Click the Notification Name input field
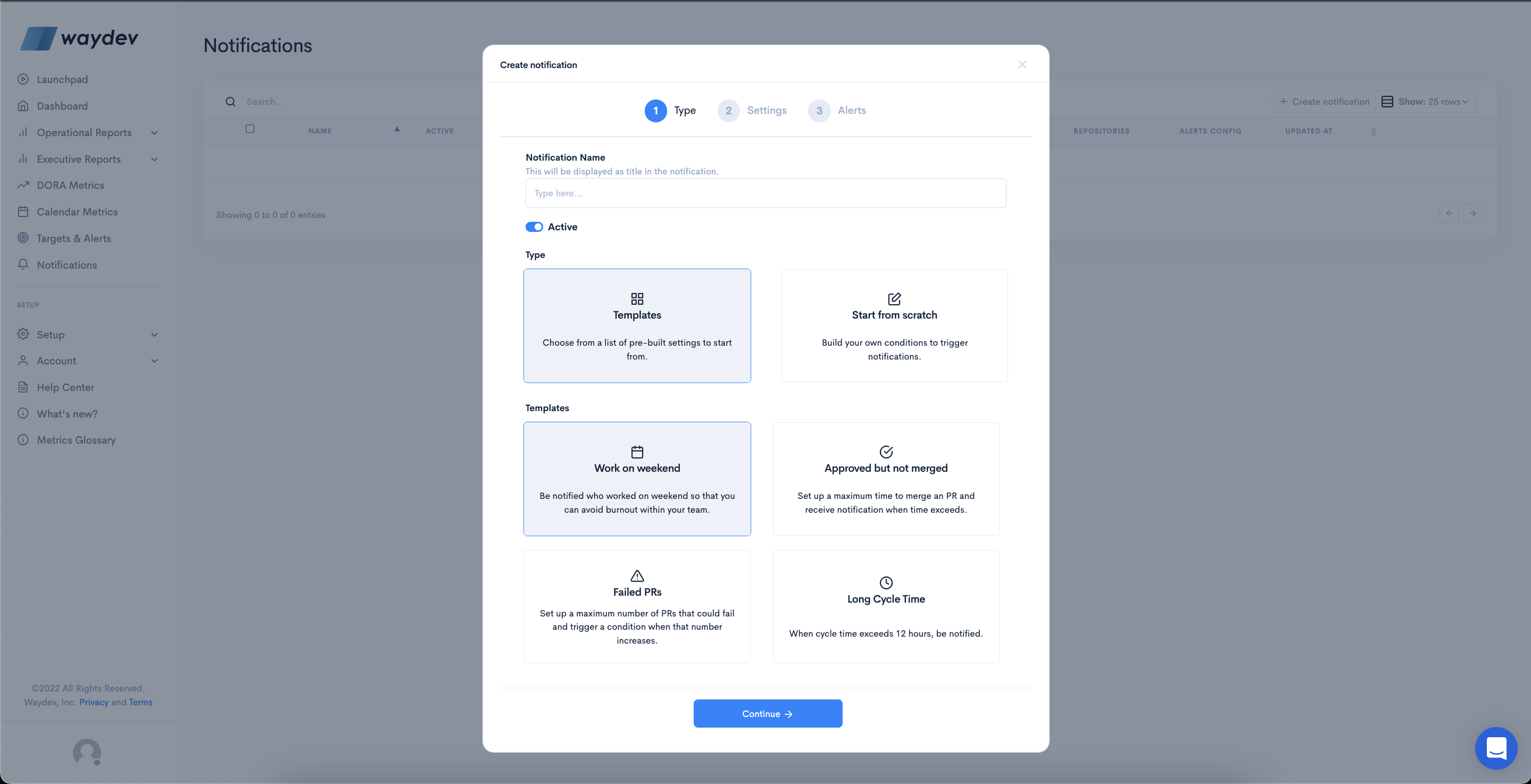The width and height of the screenshot is (1531, 784). pyautogui.click(x=765, y=193)
